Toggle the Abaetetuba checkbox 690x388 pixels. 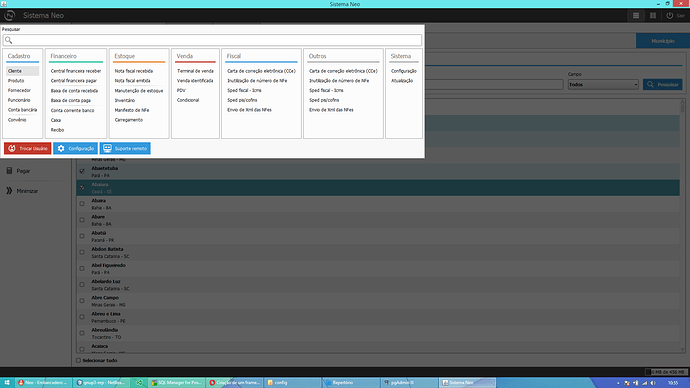[82, 171]
